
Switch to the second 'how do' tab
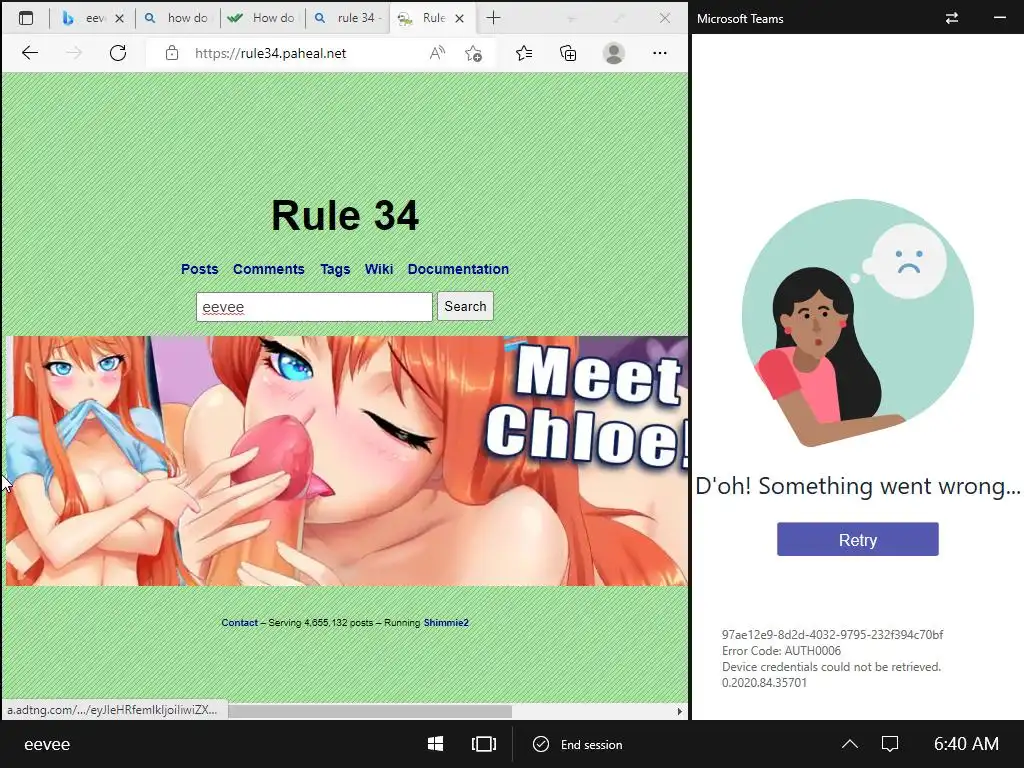pyautogui.click(x=176, y=18)
